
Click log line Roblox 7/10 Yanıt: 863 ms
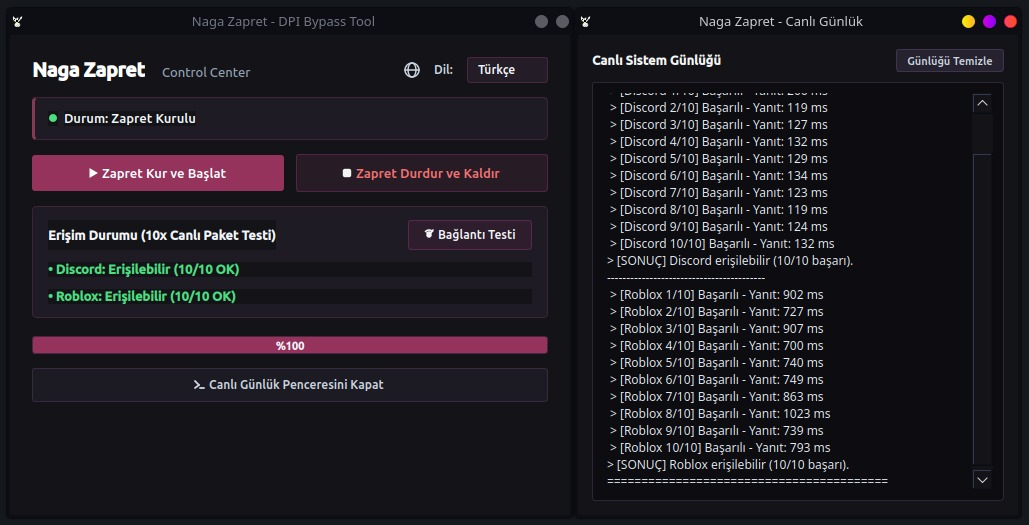coord(717,398)
